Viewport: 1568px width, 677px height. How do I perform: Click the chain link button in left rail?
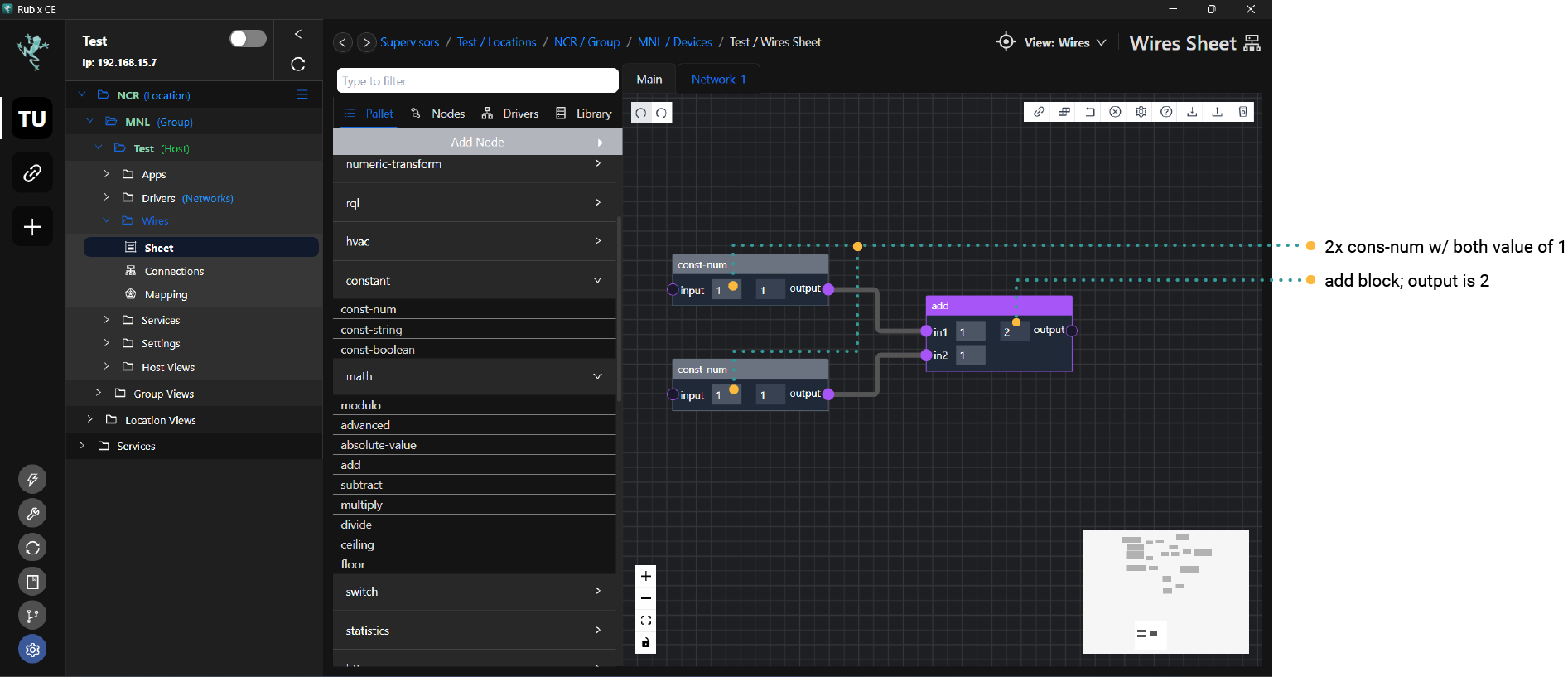coord(32,172)
